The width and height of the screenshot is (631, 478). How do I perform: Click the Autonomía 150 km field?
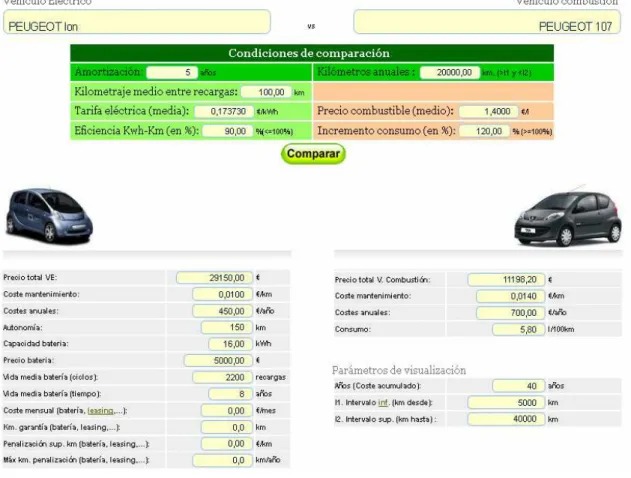227,328
